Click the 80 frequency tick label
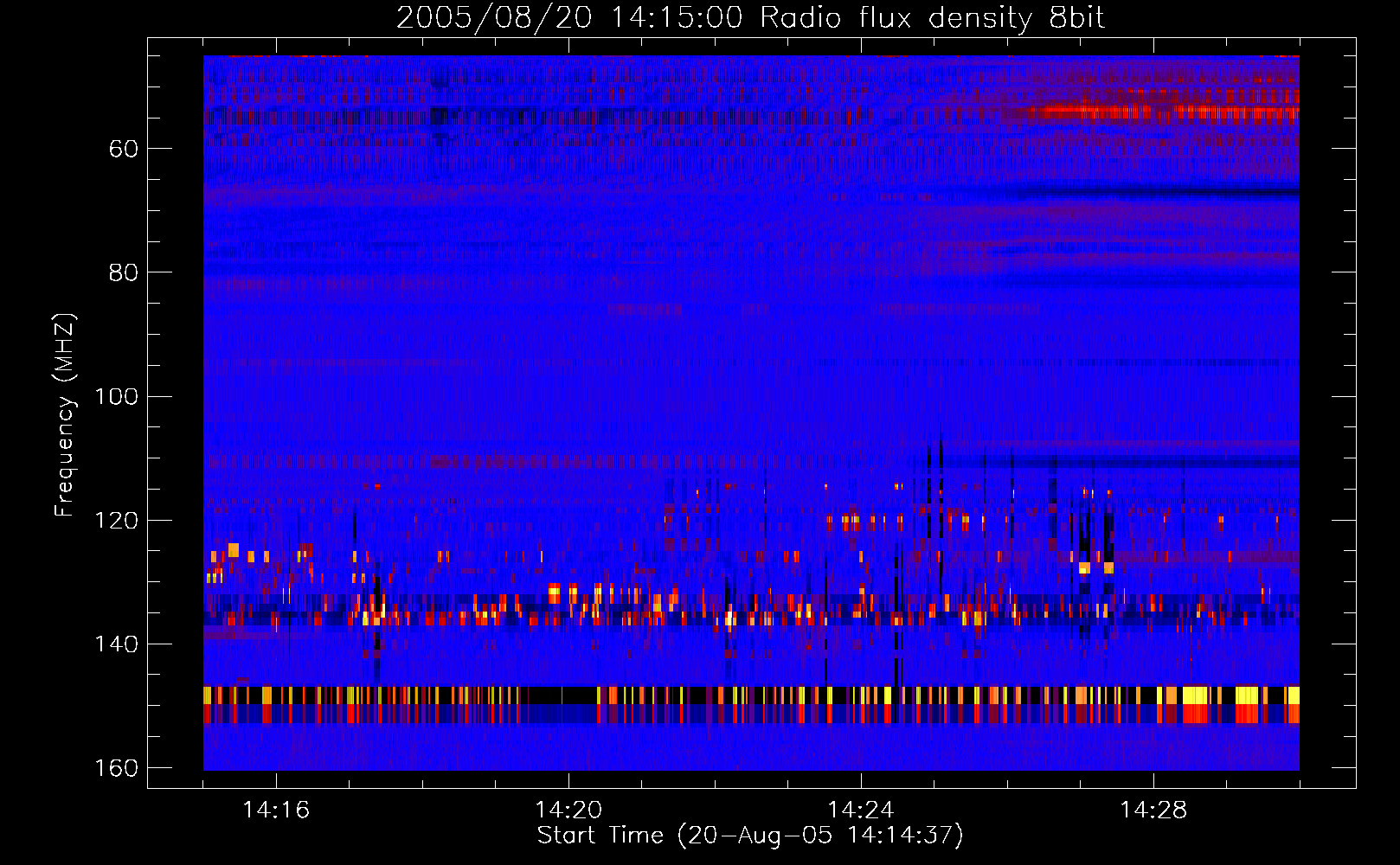 coord(125,272)
